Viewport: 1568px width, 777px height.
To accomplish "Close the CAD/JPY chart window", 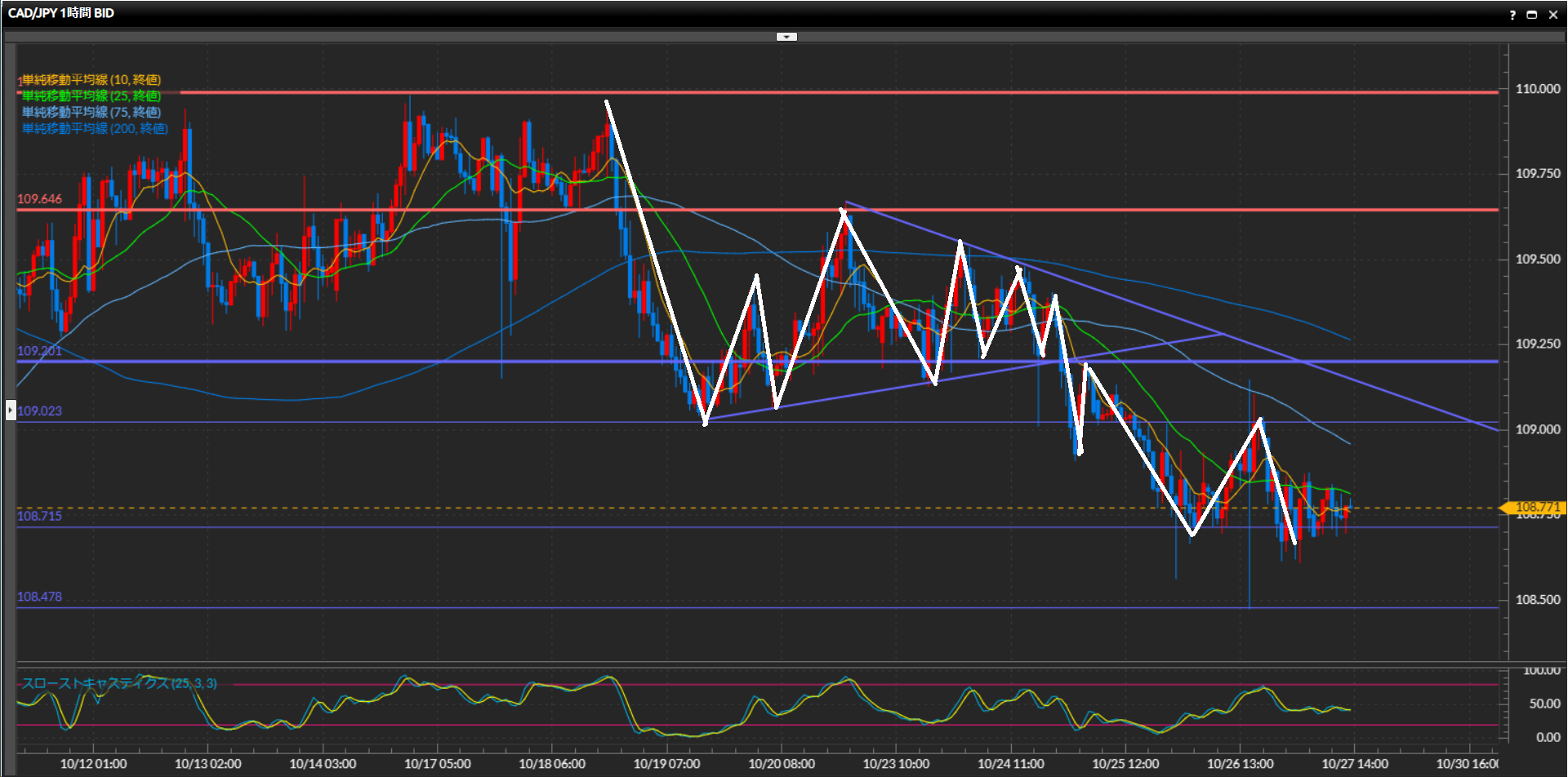I will (1553, 15).
